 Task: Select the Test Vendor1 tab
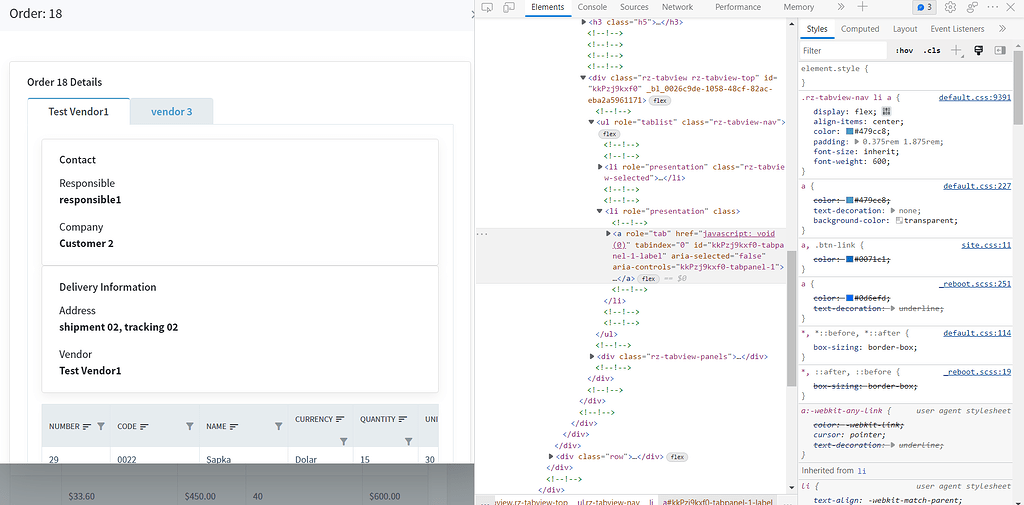78,111
